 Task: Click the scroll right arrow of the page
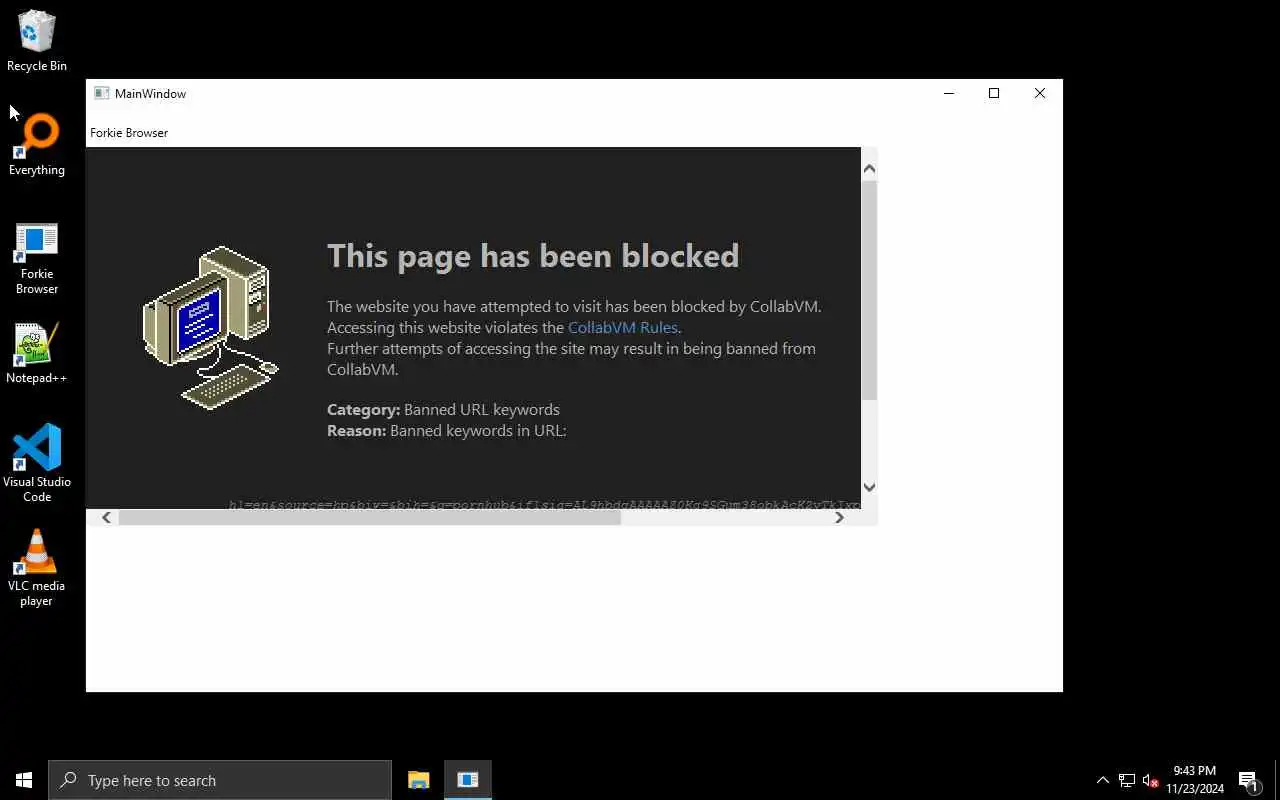pyautogui.click(x=840, y=517)
